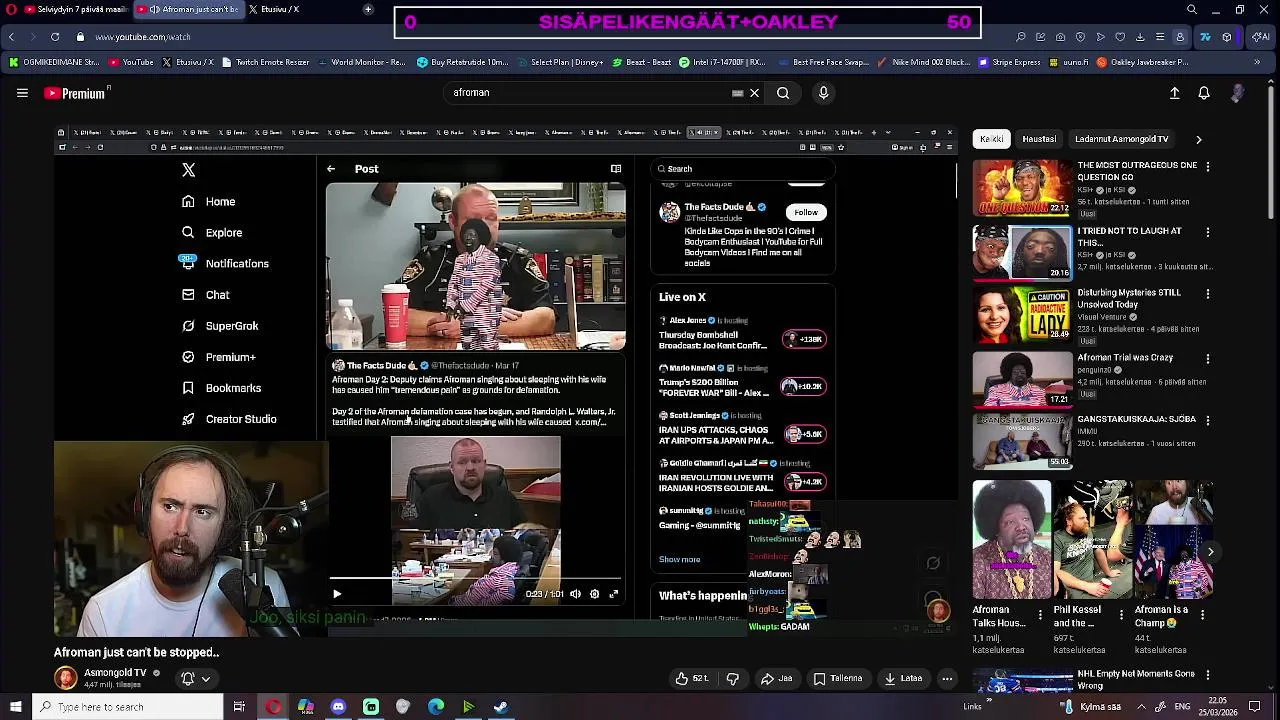Open Afroman Trial was Crazy thumbnail

1022,378
